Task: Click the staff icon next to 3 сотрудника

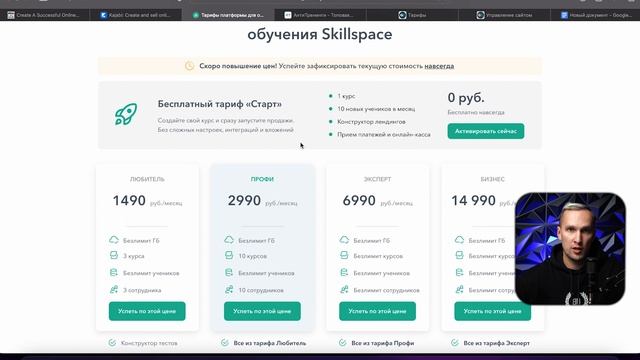Action: point(114,290)
